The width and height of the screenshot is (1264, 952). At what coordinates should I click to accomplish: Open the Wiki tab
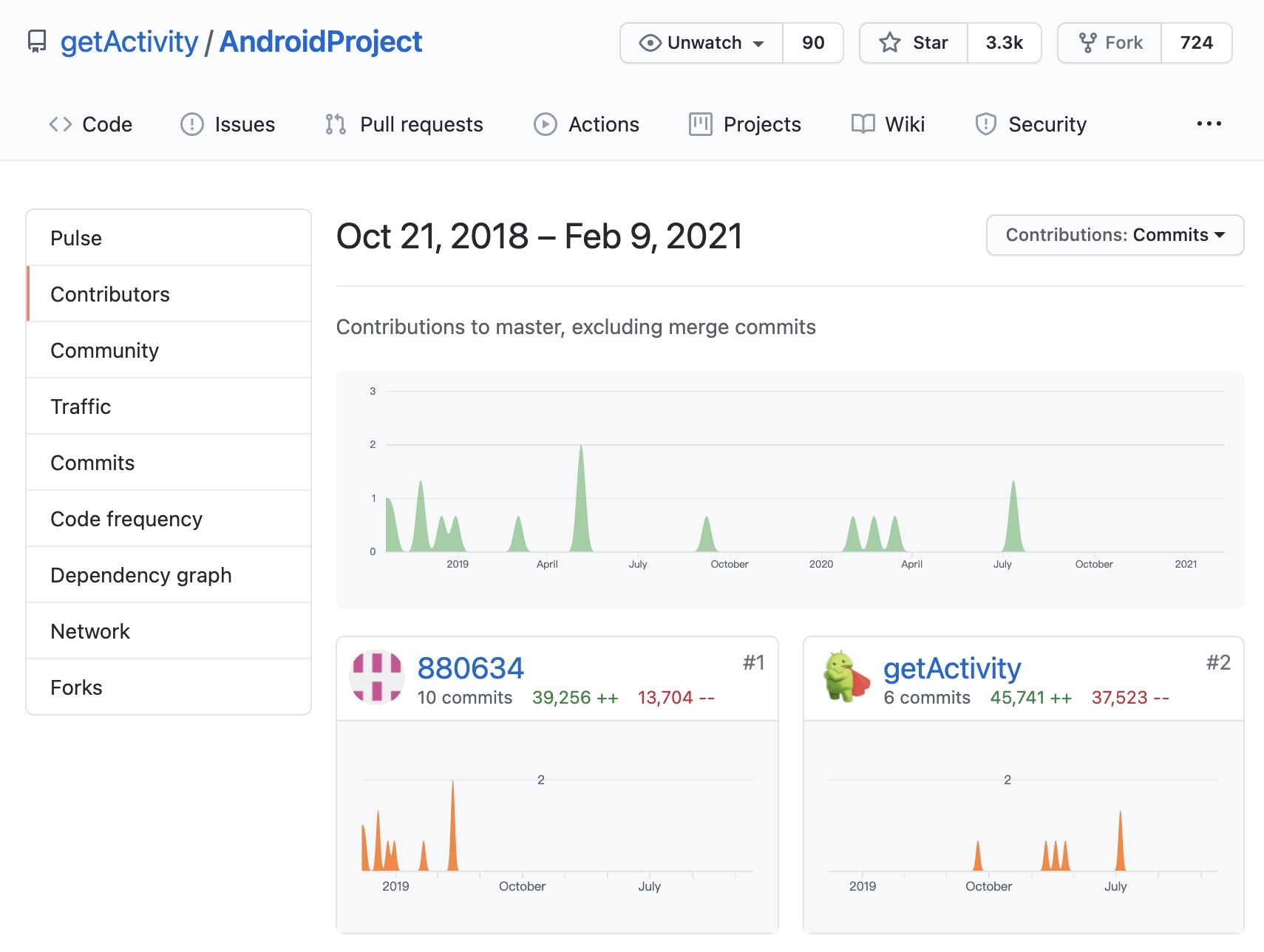[888, 124]
